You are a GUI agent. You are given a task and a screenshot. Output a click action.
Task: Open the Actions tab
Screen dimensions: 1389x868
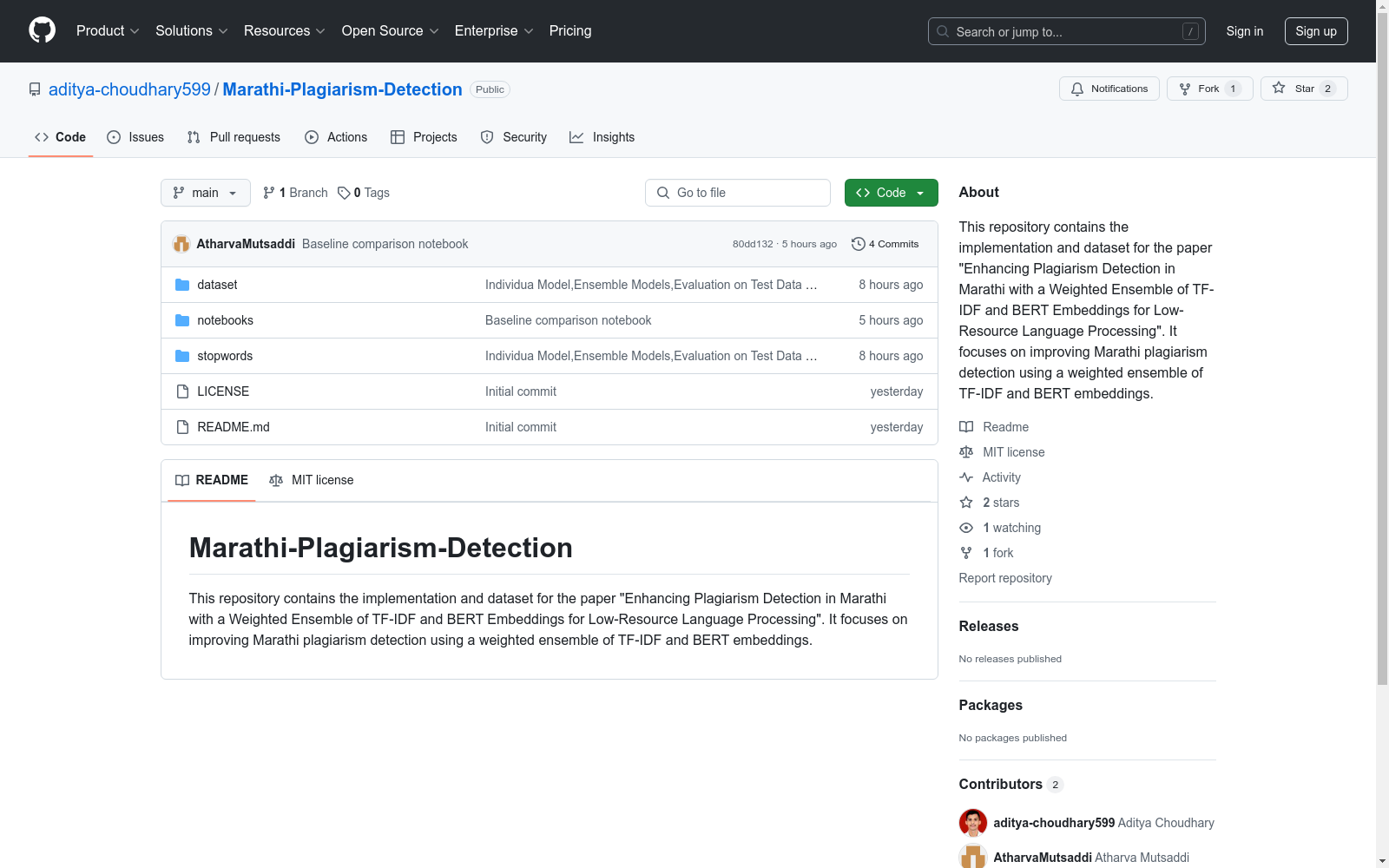tap(336, 137)
